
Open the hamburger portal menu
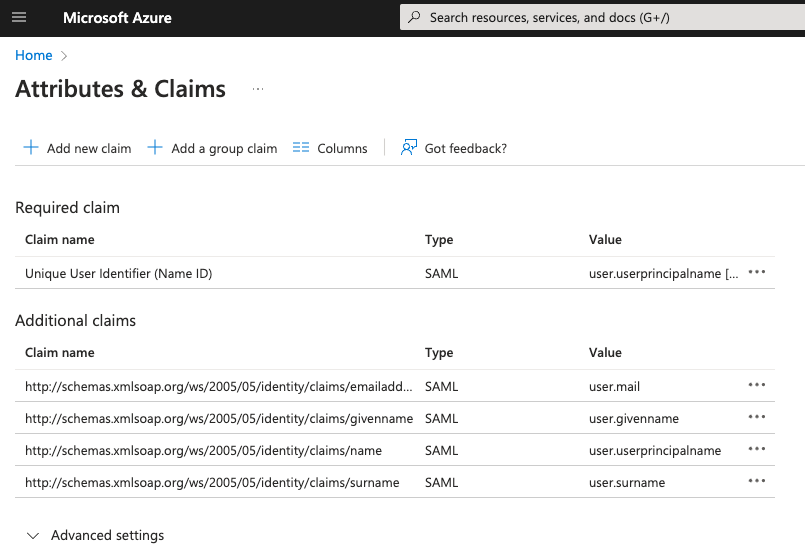click(19, 18)
